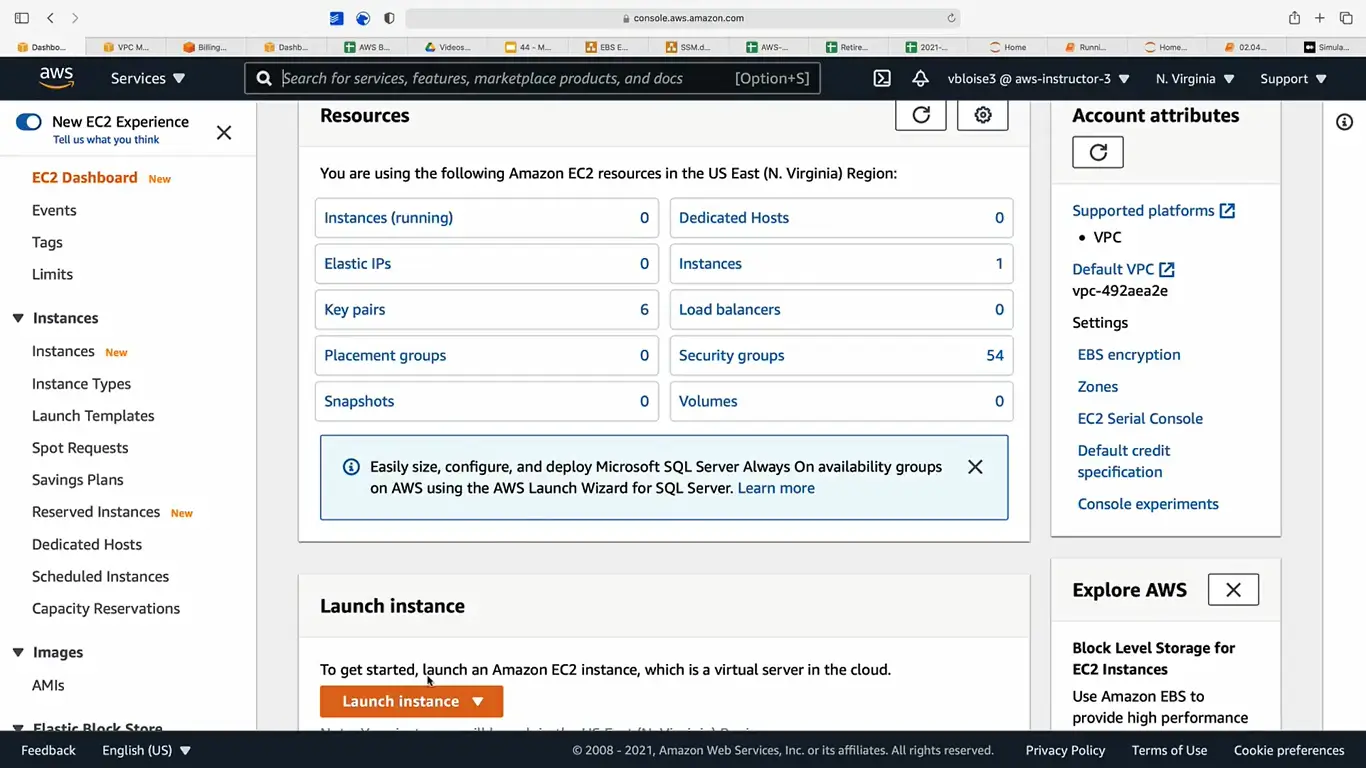Open EBS encryption settings
Viewport: 1366px width, 768px height.
point(1129,355)
